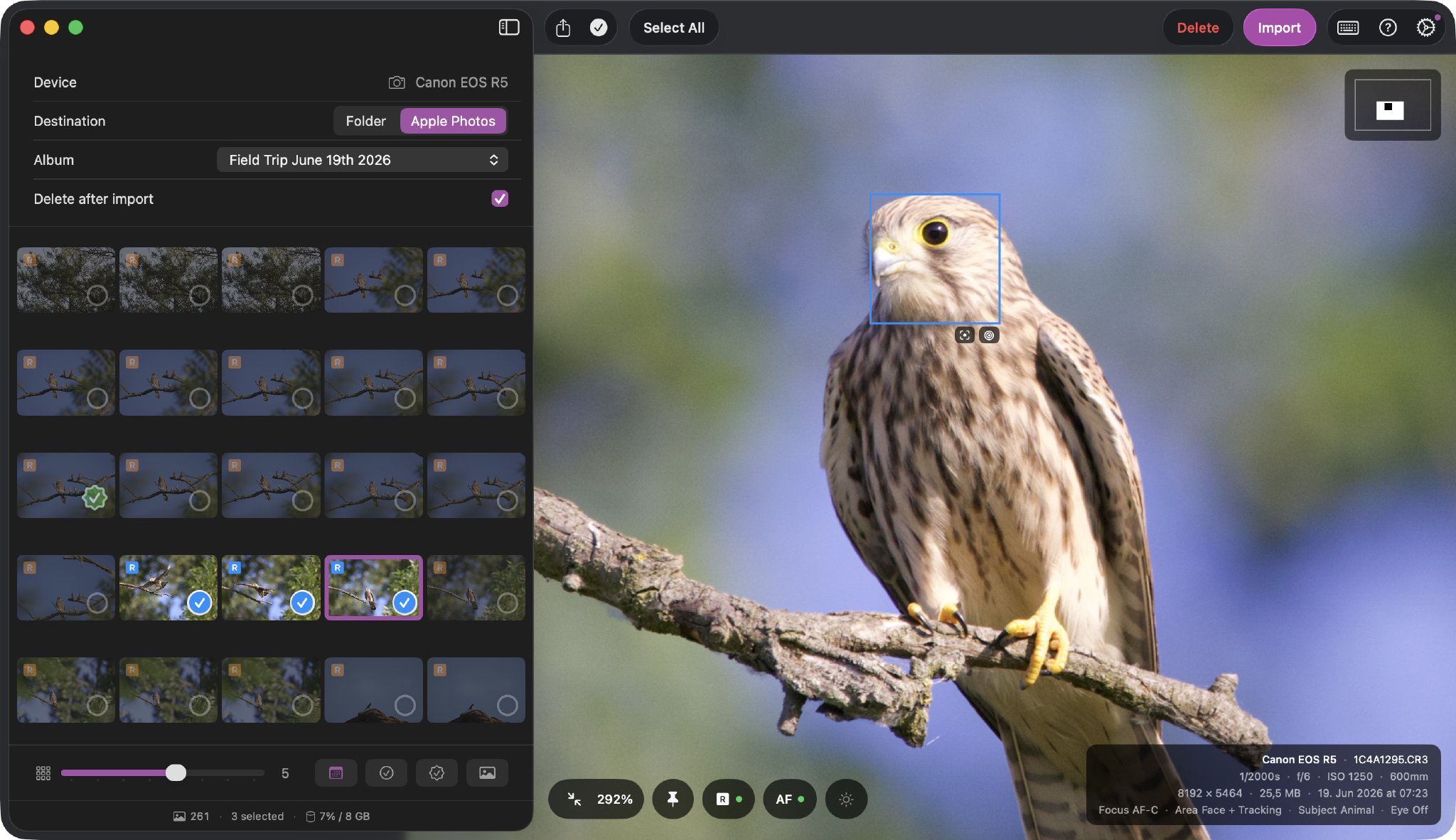This screenshot has width=1456, height=840.
Task: Select circle on first thumbnail of top row
Action: click(97, 295)
